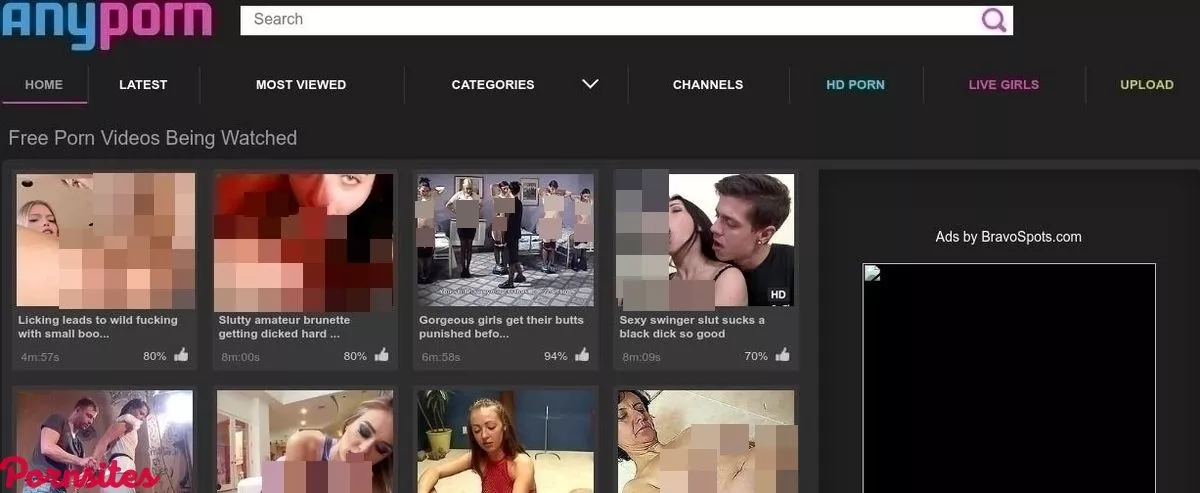
Task: Go to the Home tab
Action: (x=44, y=85)
